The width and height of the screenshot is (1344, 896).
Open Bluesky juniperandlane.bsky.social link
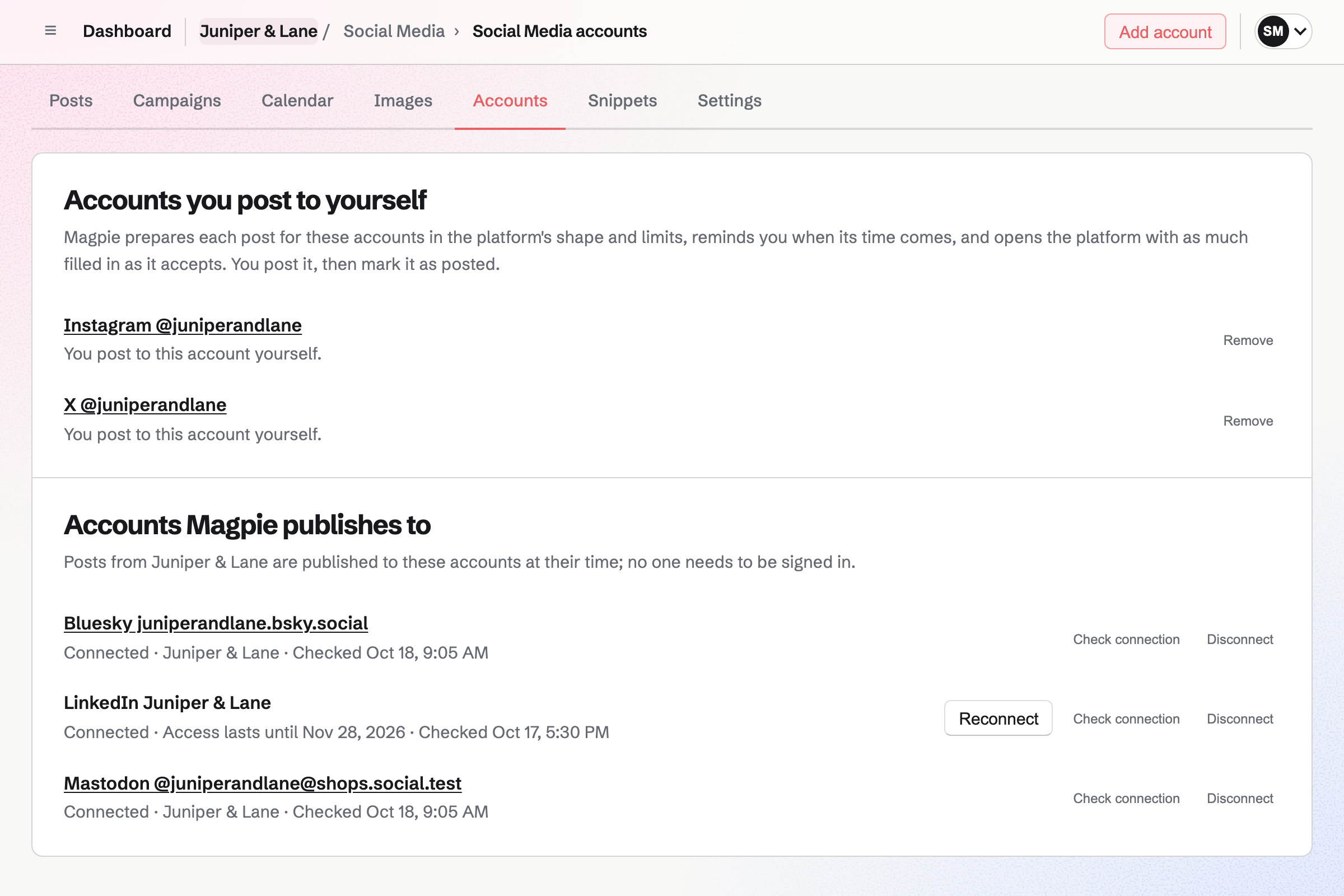click(x=216, y=623)
